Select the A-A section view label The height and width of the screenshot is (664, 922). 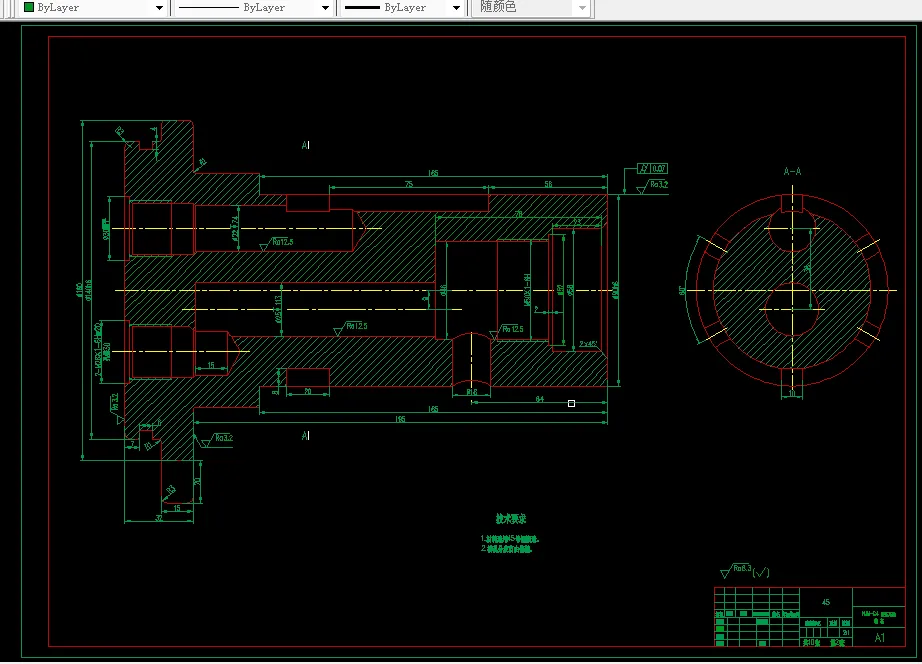[792, 172]
